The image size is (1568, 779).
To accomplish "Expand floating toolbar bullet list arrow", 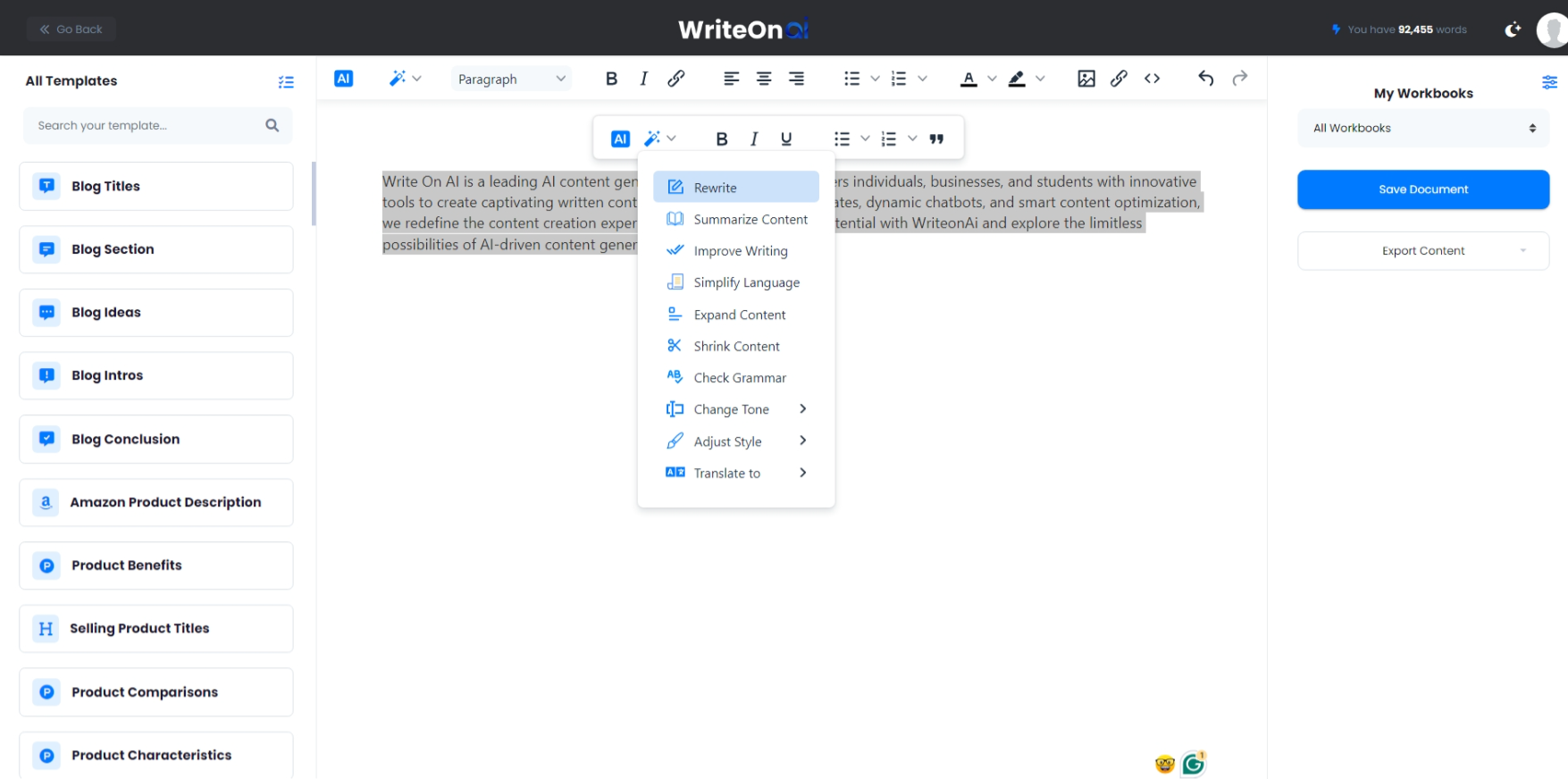I will (x=865, y=138).
